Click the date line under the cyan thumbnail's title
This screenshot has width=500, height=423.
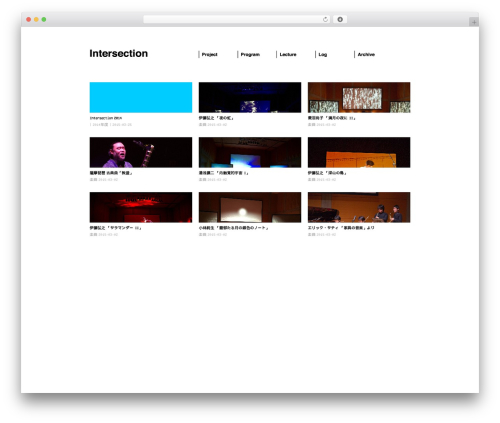point(111,125)
